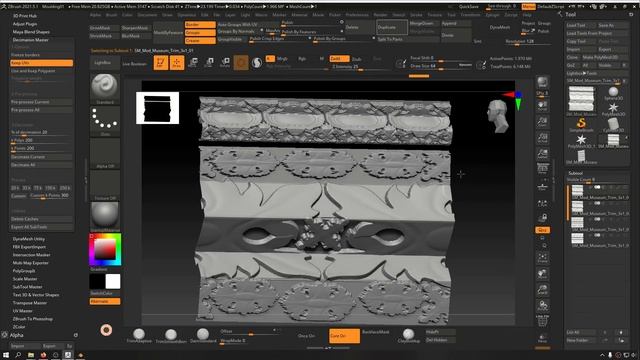
Task: Adjust the % of decimation slider
Action: [x=41, y=133]
